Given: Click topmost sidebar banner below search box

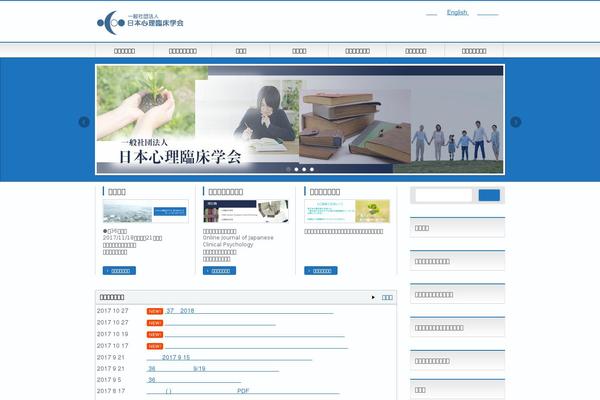Looking at the screenshot, I should click(x=457, y=228).
